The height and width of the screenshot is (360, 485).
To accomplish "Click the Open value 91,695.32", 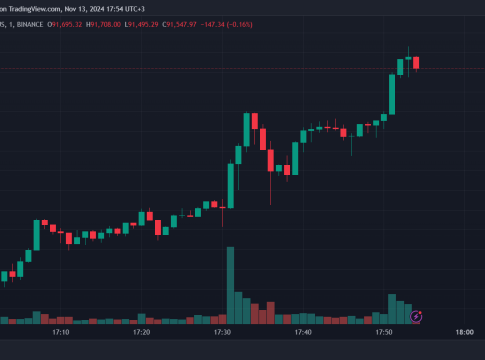I will [x=67, y=25].
